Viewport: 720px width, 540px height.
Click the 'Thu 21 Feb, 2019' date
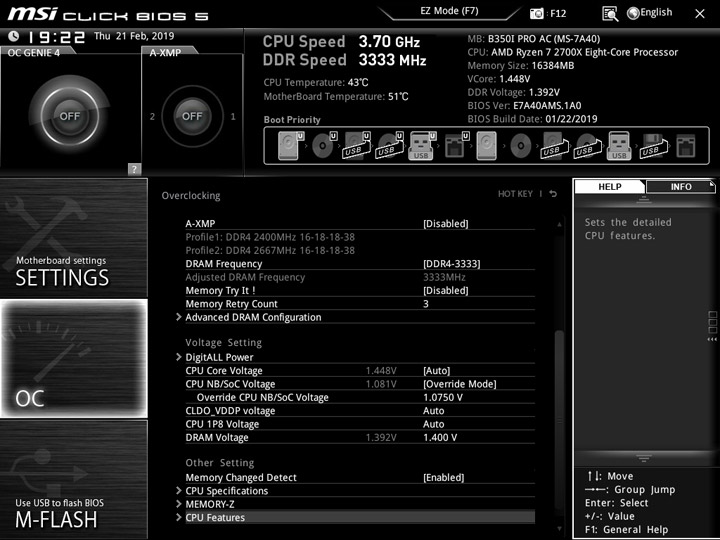click(134, 36)
